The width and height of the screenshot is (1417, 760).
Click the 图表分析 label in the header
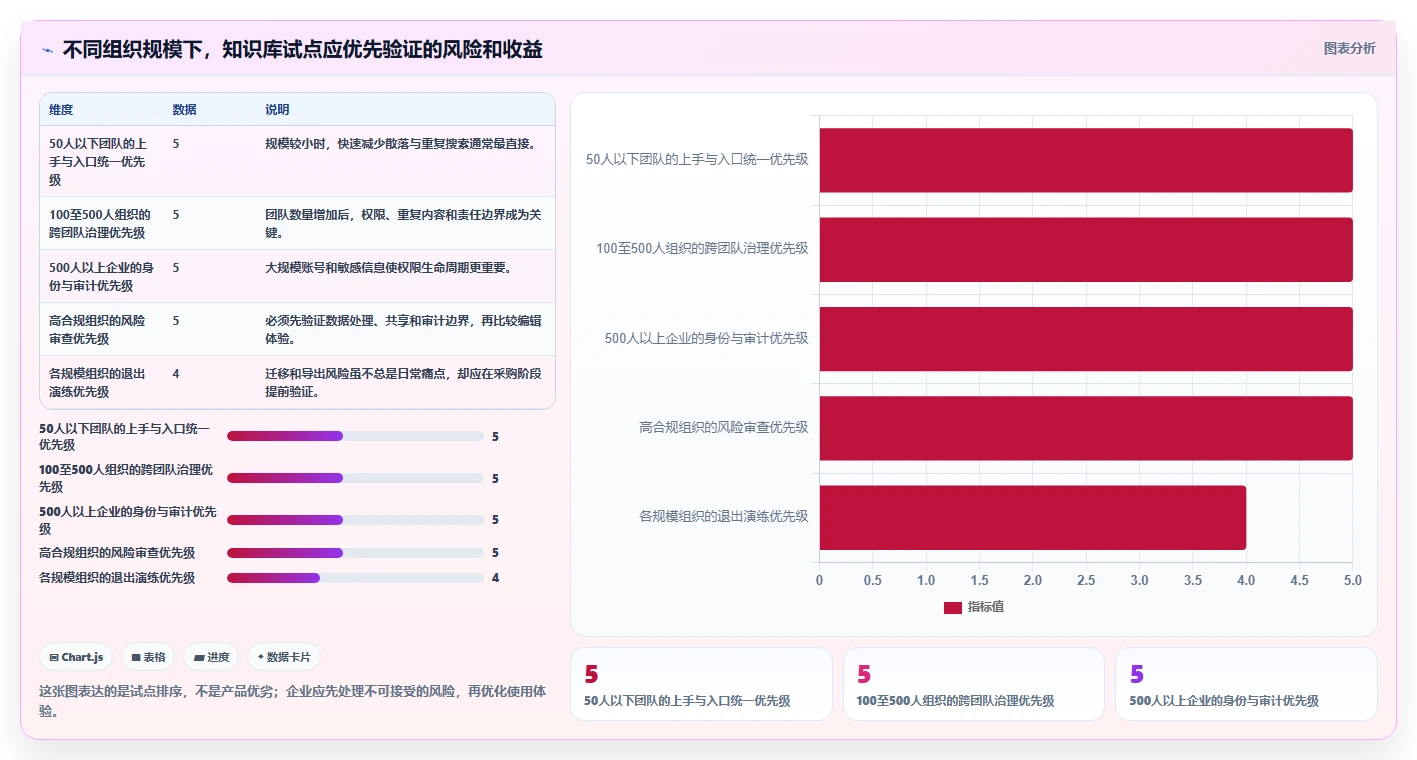1349,48
